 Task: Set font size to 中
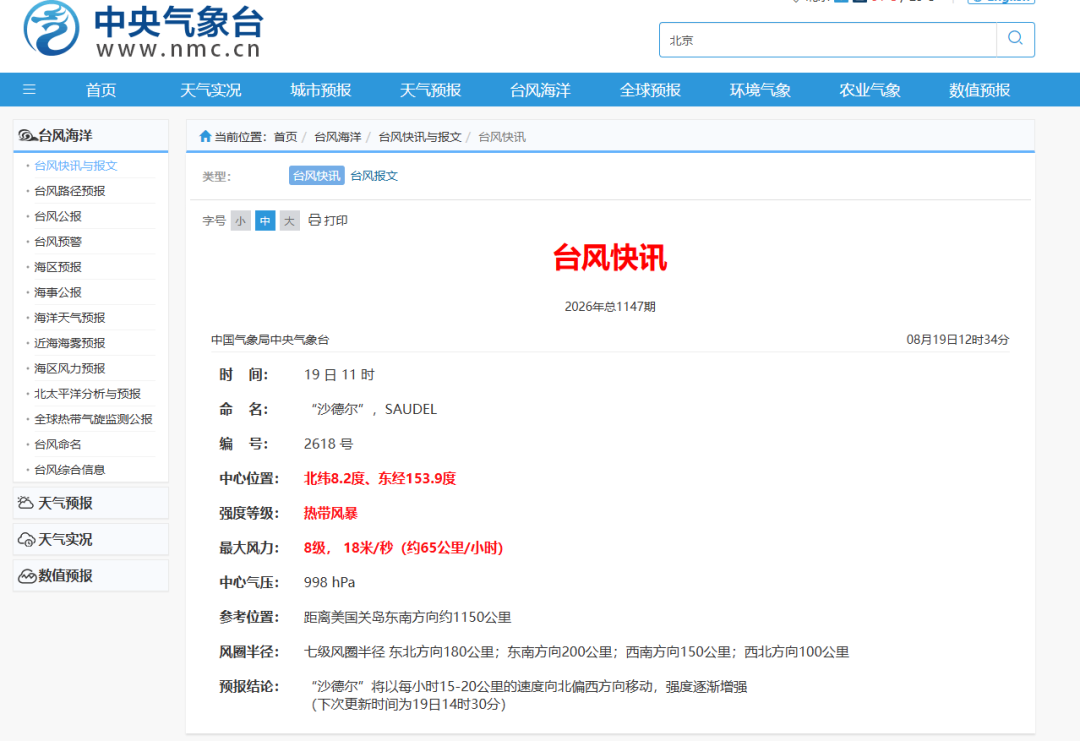[x=265, y=220]
